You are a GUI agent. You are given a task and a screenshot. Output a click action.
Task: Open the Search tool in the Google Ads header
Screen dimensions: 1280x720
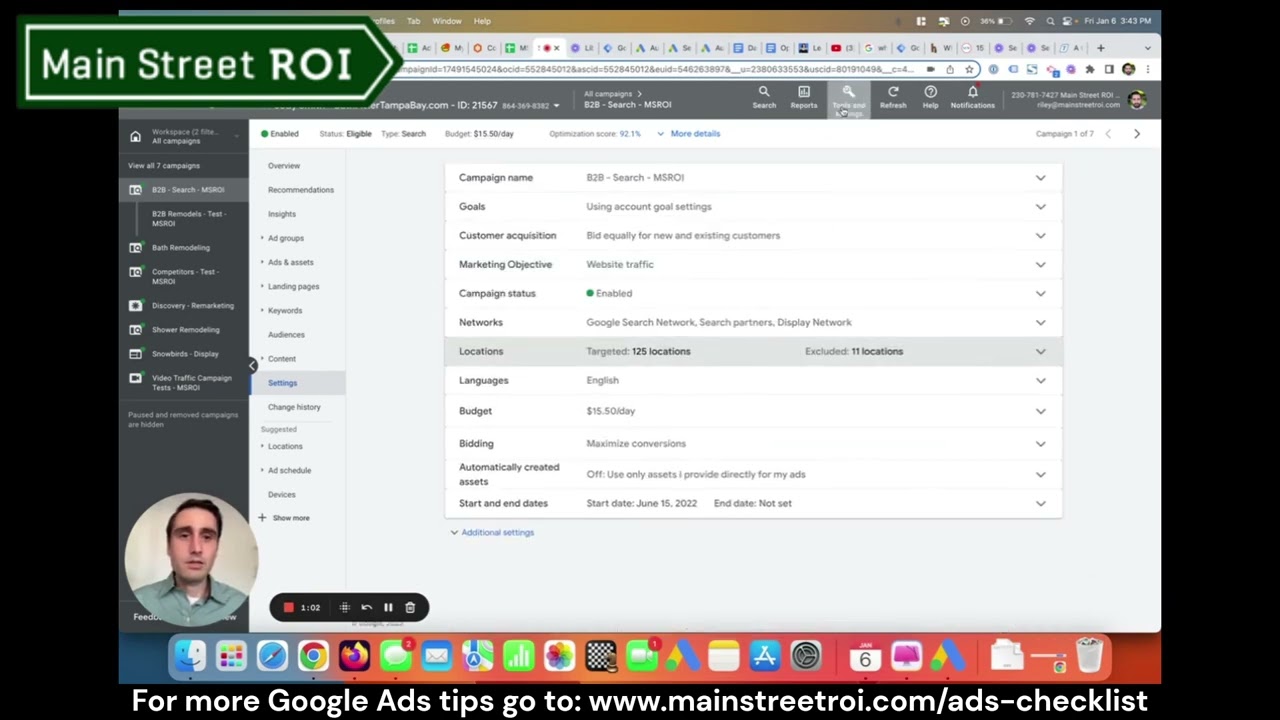[764, 97]
